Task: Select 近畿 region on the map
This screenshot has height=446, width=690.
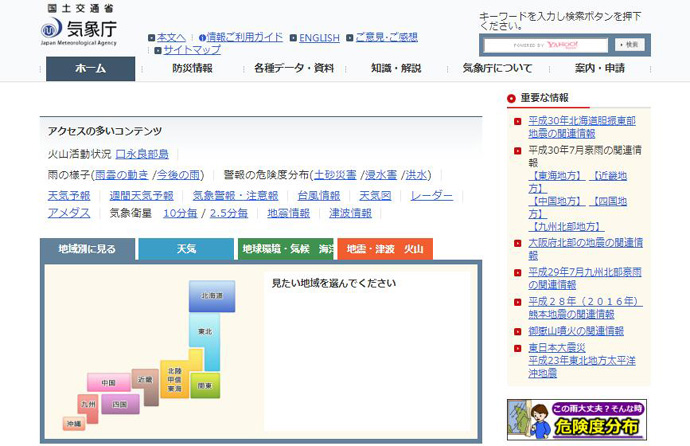Action: click(x=145, y=380)
